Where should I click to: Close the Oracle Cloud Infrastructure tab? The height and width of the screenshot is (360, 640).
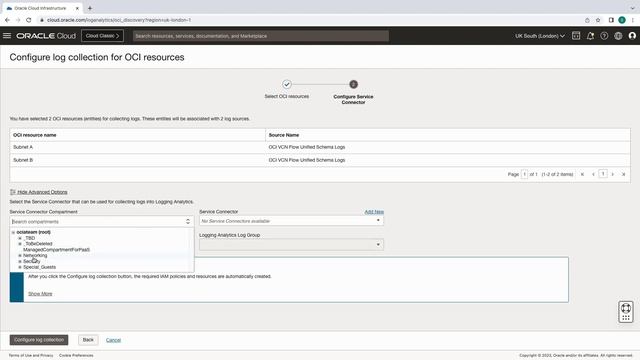pyautogui.click(x=77, y=8)
